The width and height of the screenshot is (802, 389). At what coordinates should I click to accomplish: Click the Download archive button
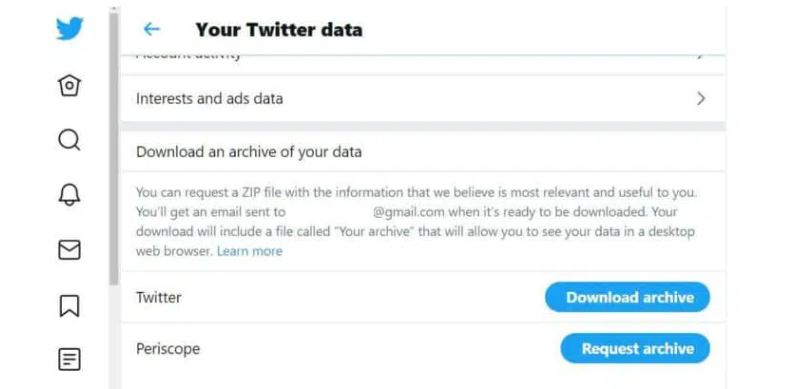click(628, 298)
